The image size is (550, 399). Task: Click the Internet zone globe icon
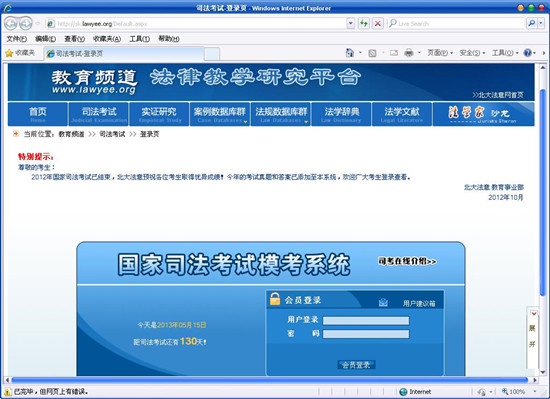(403, 392)
